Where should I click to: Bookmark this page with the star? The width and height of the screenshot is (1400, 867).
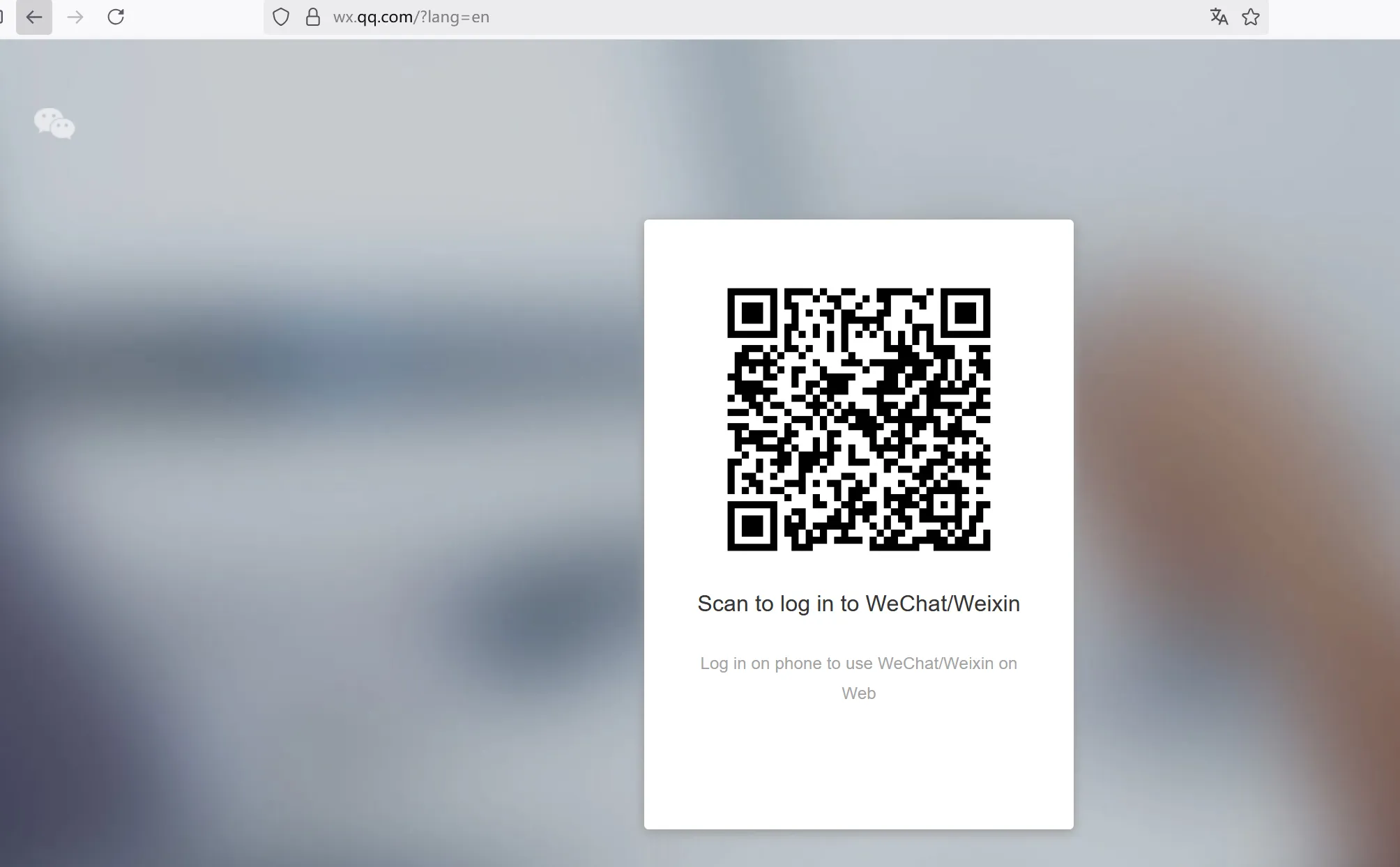click(1251, 17)
